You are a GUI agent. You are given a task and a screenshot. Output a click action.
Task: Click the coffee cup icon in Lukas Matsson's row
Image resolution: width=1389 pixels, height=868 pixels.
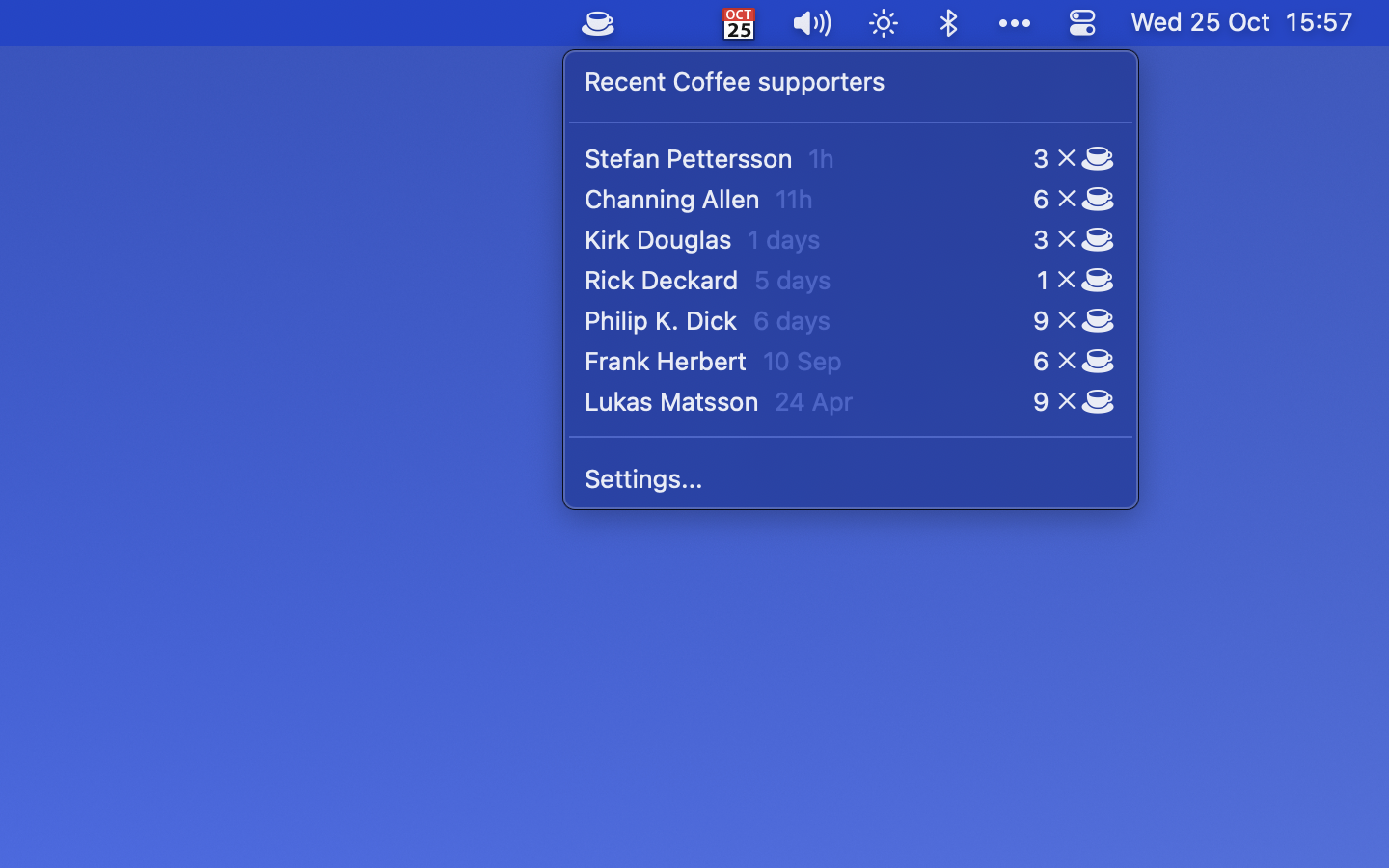coord(1098,401)
